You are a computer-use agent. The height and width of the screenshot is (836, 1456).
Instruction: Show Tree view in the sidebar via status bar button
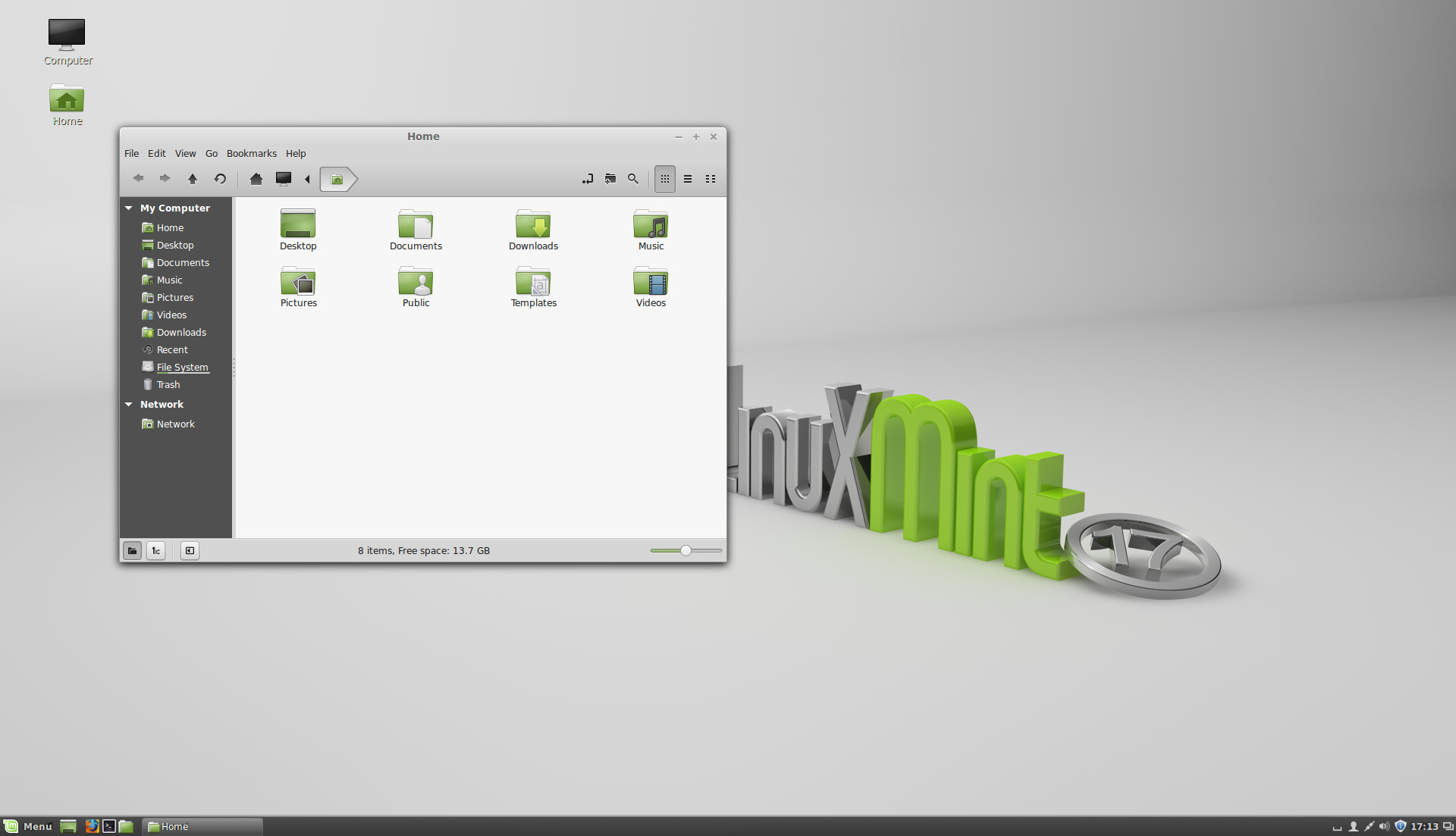tap(156, 551)
